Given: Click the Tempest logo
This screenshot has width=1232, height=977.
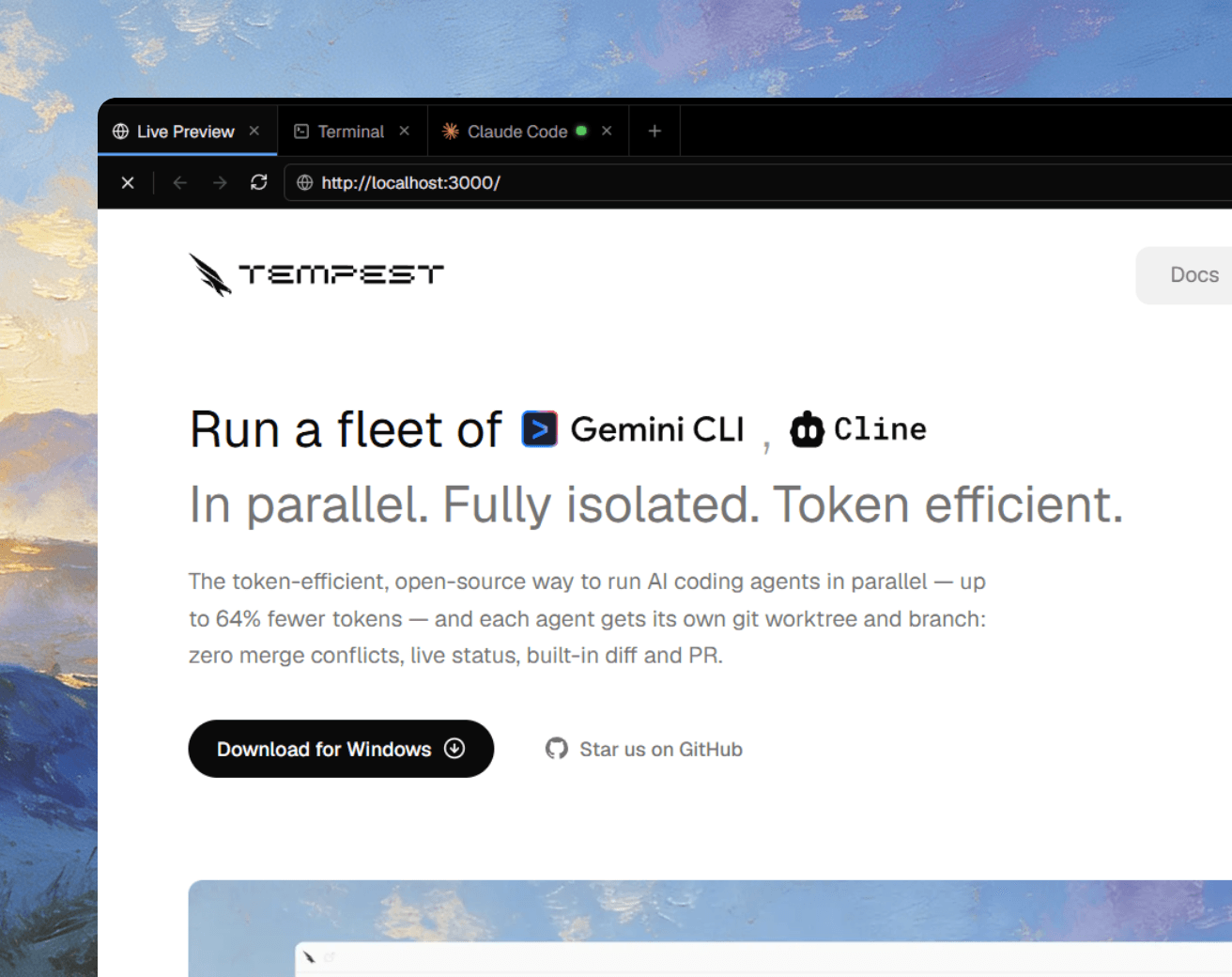Looking at the screenshot, I should click(x=316, y=274).
